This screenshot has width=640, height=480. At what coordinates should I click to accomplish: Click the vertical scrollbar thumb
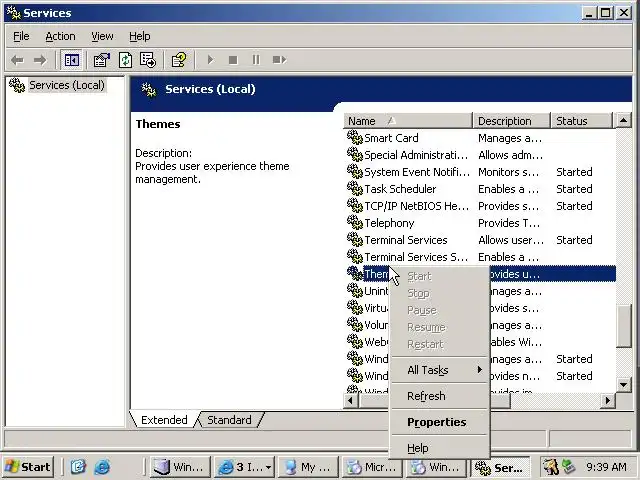point(623,327)
